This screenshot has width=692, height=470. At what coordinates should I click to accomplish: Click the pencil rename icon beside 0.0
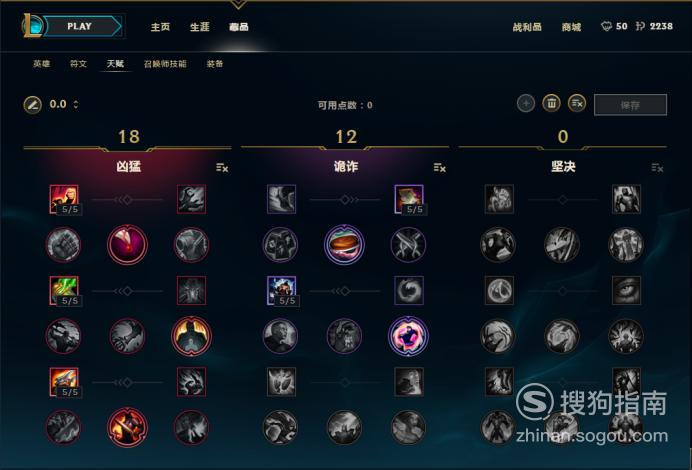coord(33,105)
